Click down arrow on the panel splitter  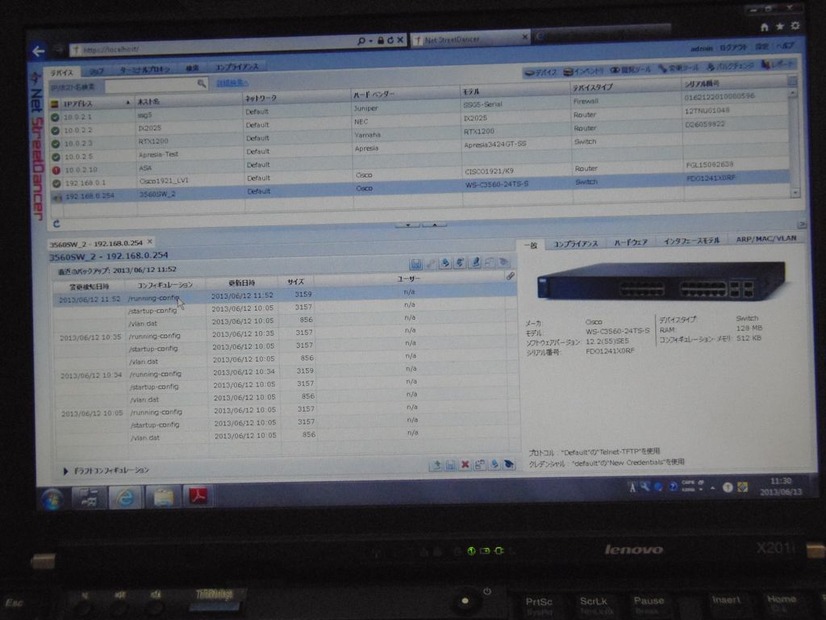(x=408, y=225)
